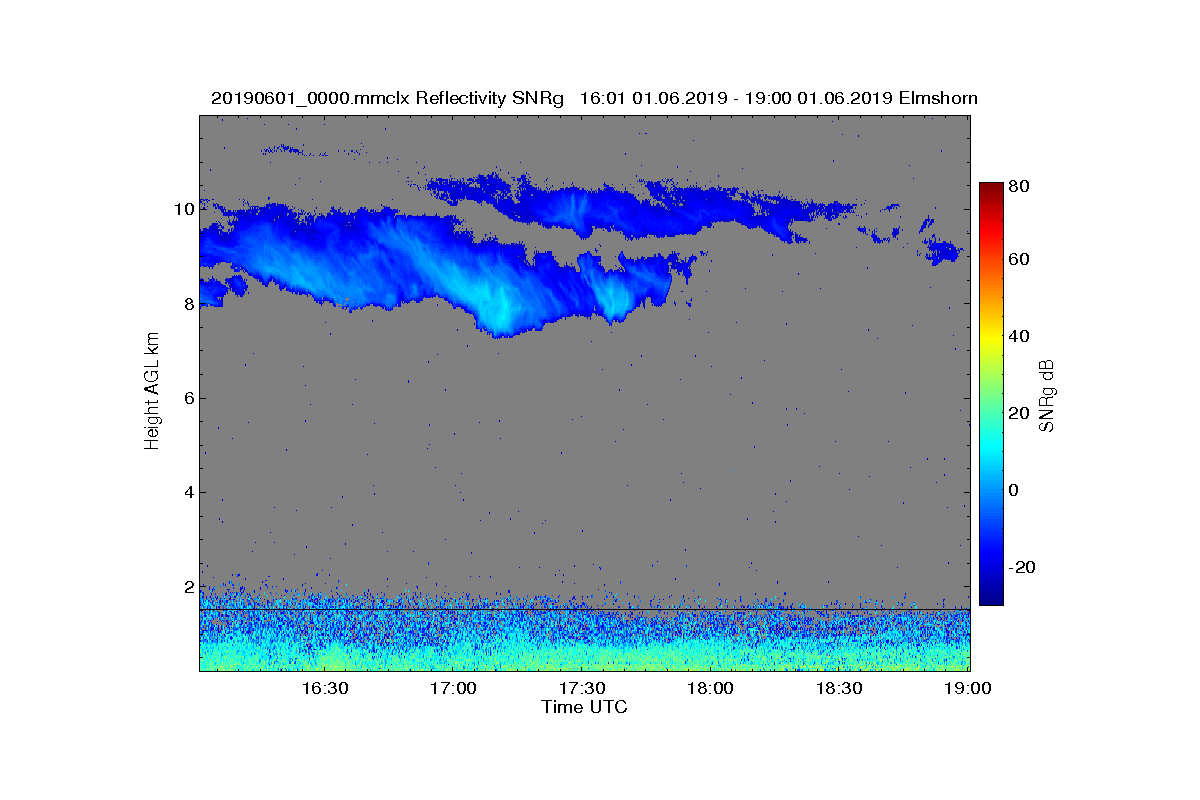The image size is (1200, 800).
Task: Click the plot title text starting with 20190601_0000.mmclx
Action: pos(594,99)
